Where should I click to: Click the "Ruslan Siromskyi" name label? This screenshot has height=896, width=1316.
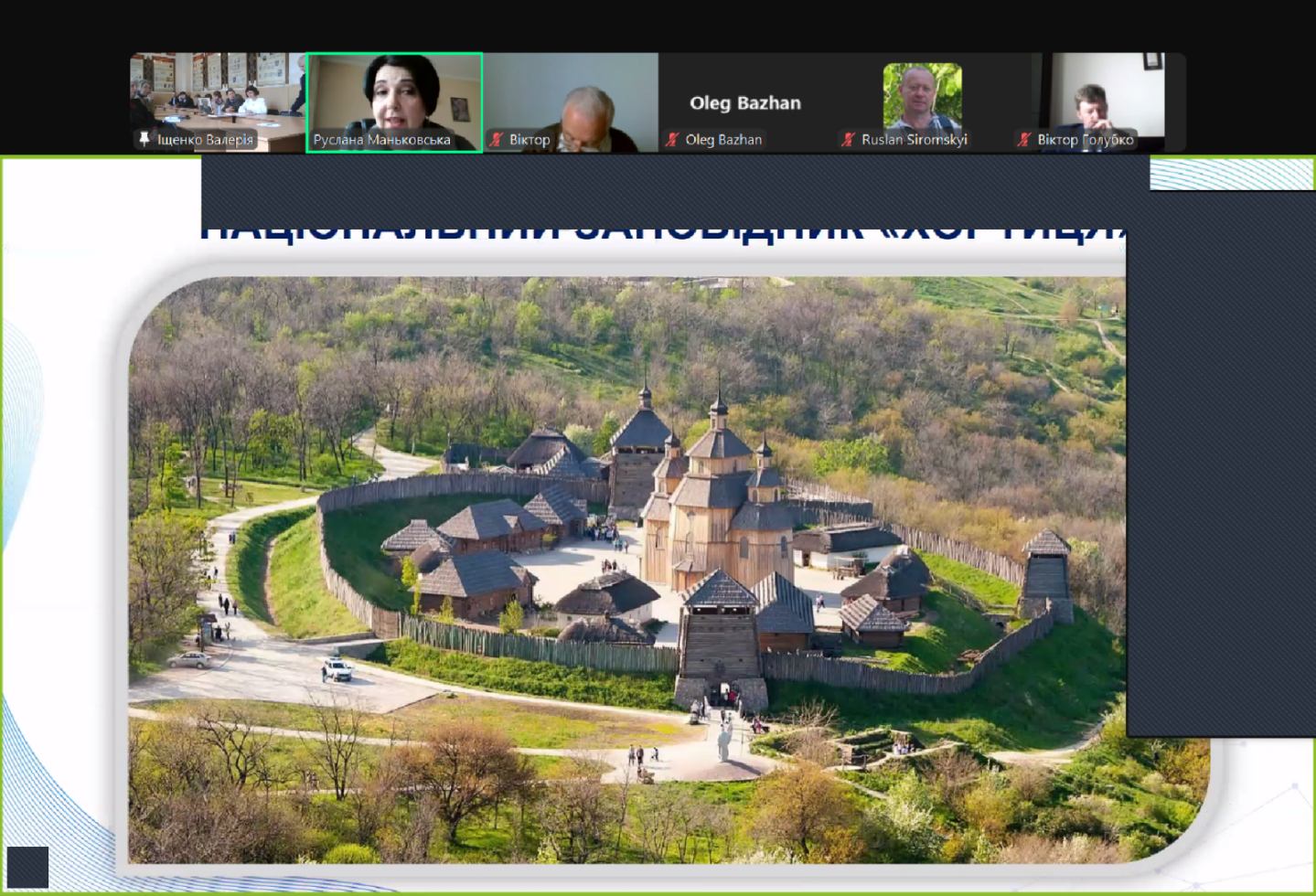914,140
